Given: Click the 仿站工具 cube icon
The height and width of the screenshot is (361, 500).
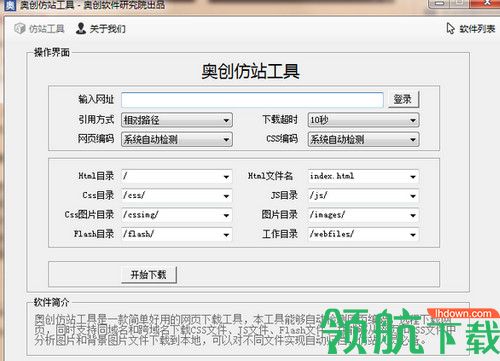Looking at the screenshot, I should [20, 29].
